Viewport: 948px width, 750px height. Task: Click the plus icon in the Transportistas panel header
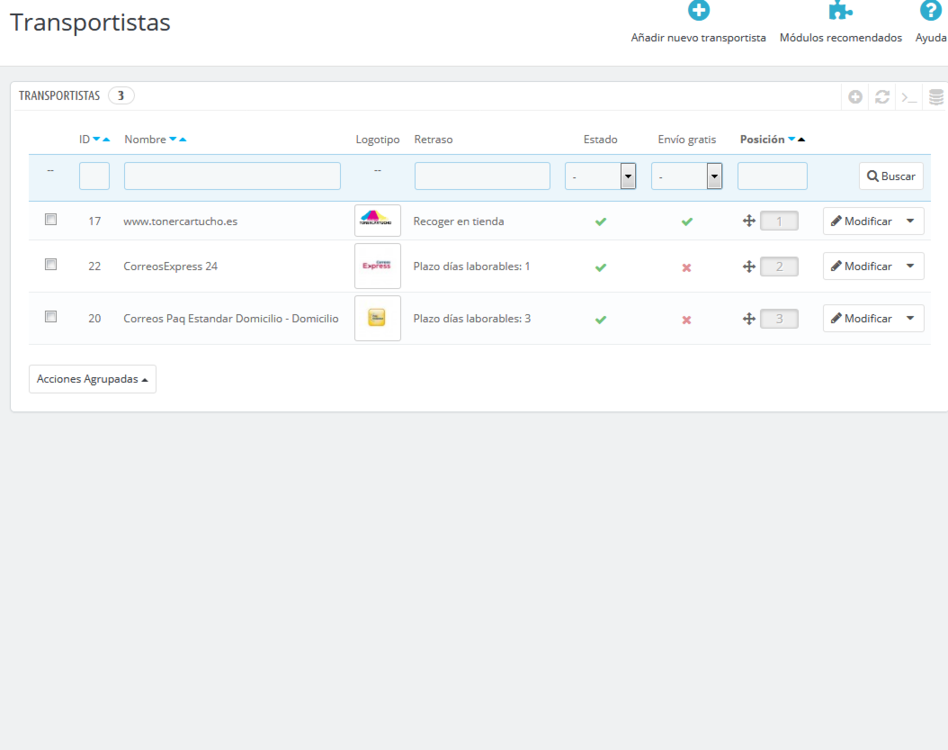856,97
